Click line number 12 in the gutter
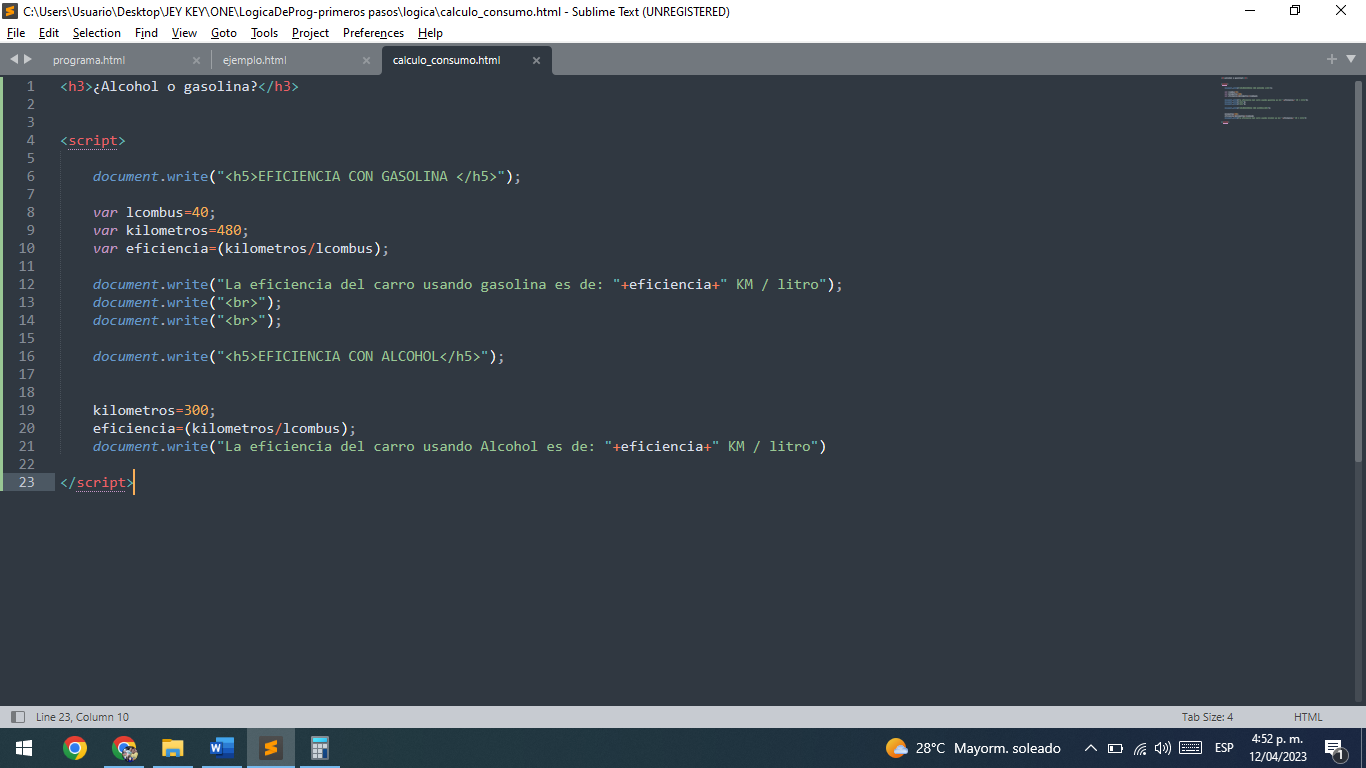 [x=26, y=284]
